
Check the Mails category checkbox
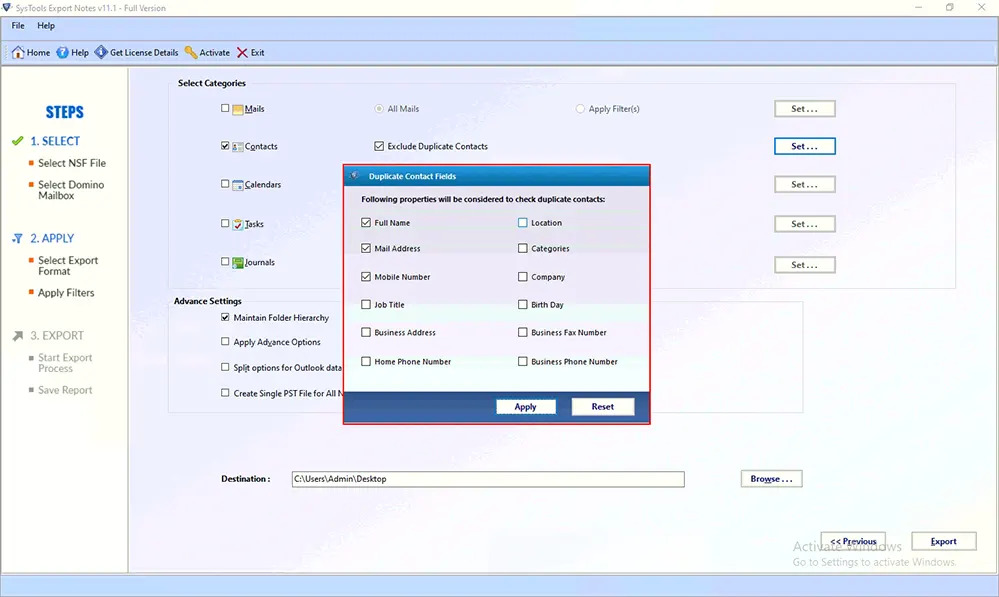pyautogui.click(x=225, y=108)
